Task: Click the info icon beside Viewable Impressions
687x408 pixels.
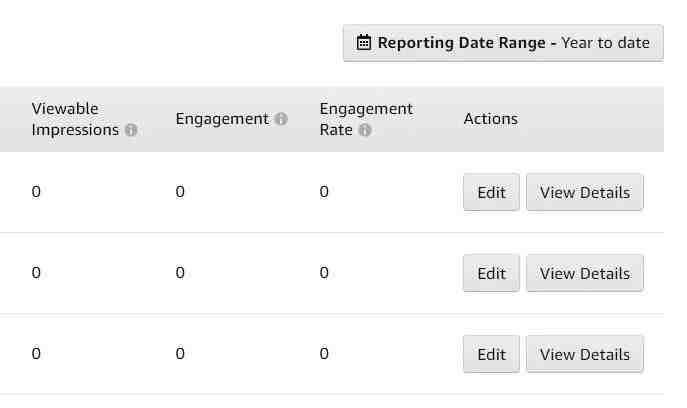Action: pos(131,130)
